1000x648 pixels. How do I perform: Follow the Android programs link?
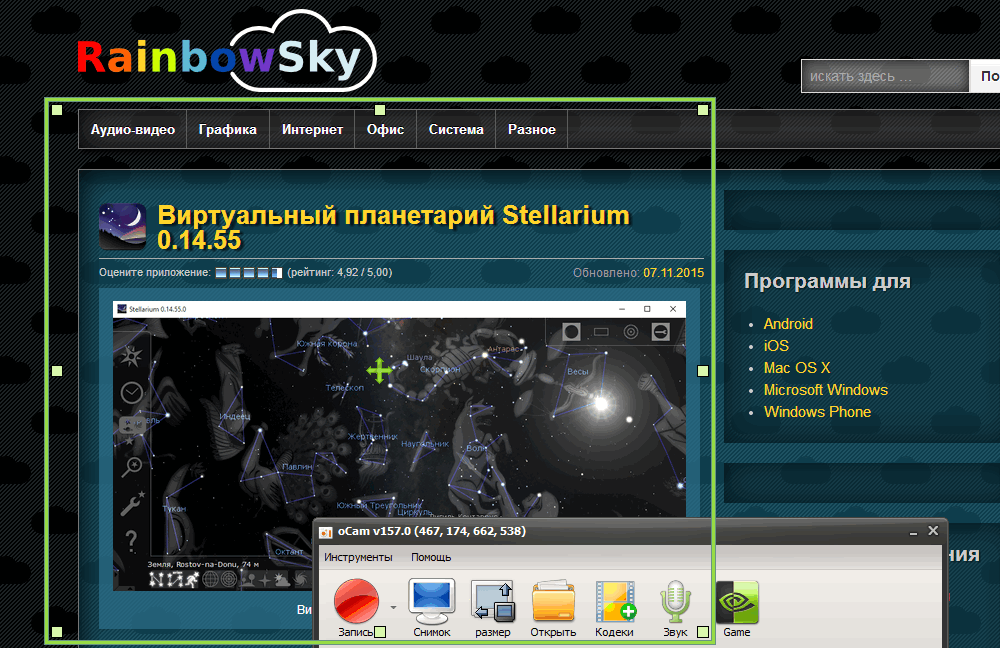(788, 324)
